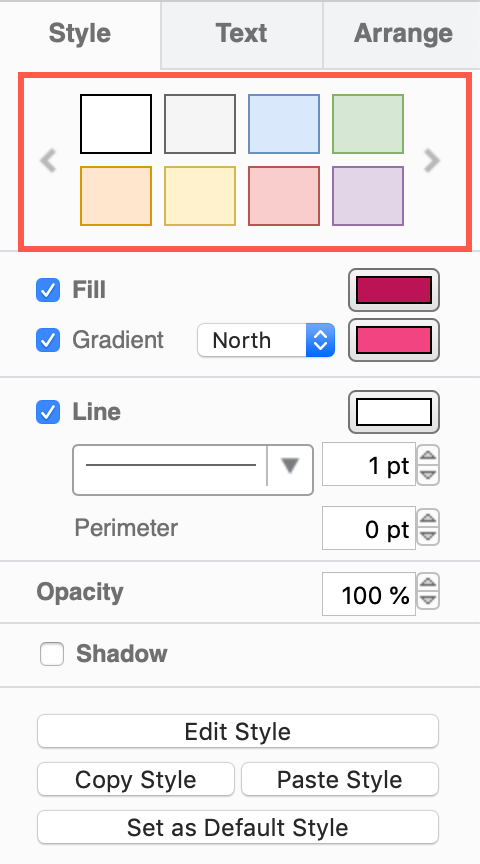Viewport: 480px width, 864px height.
Task: Apply the light blue style swatch
Action: [x=284, y=124]
